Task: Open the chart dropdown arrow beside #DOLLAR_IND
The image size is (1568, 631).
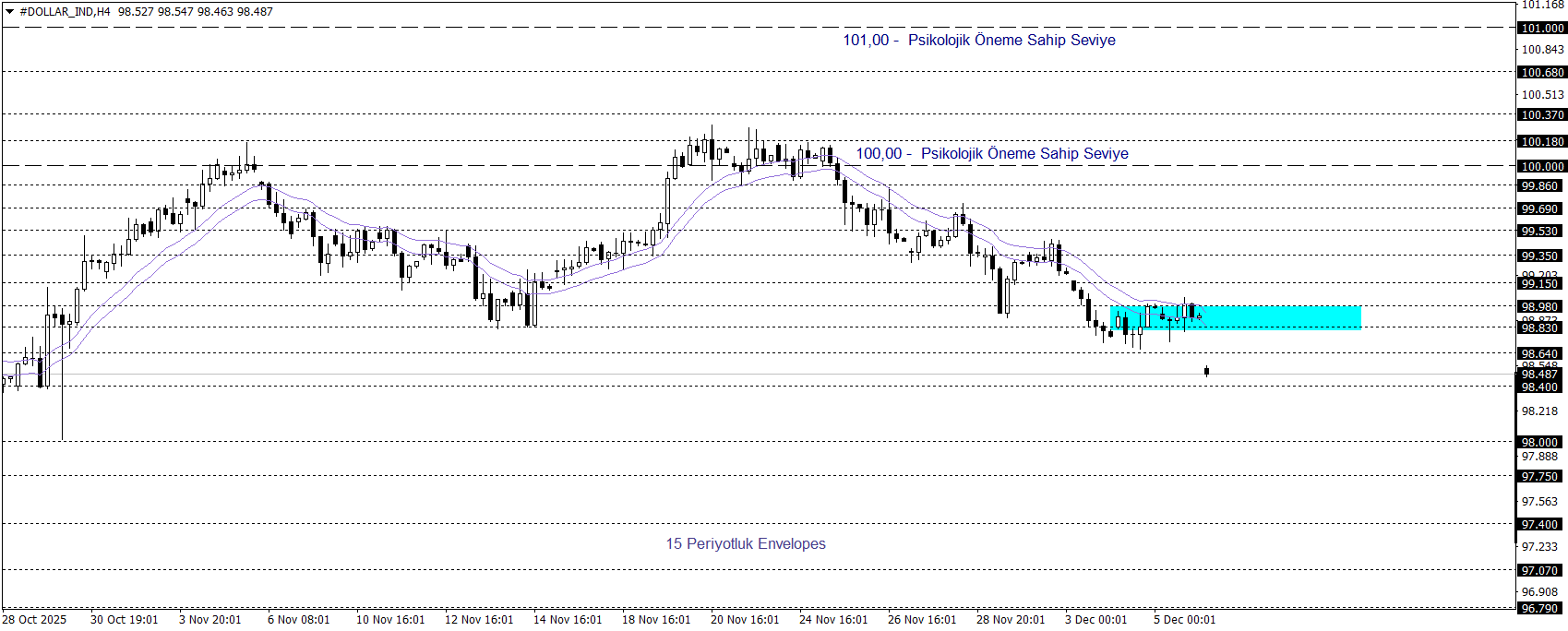Action: pos(10,12)
